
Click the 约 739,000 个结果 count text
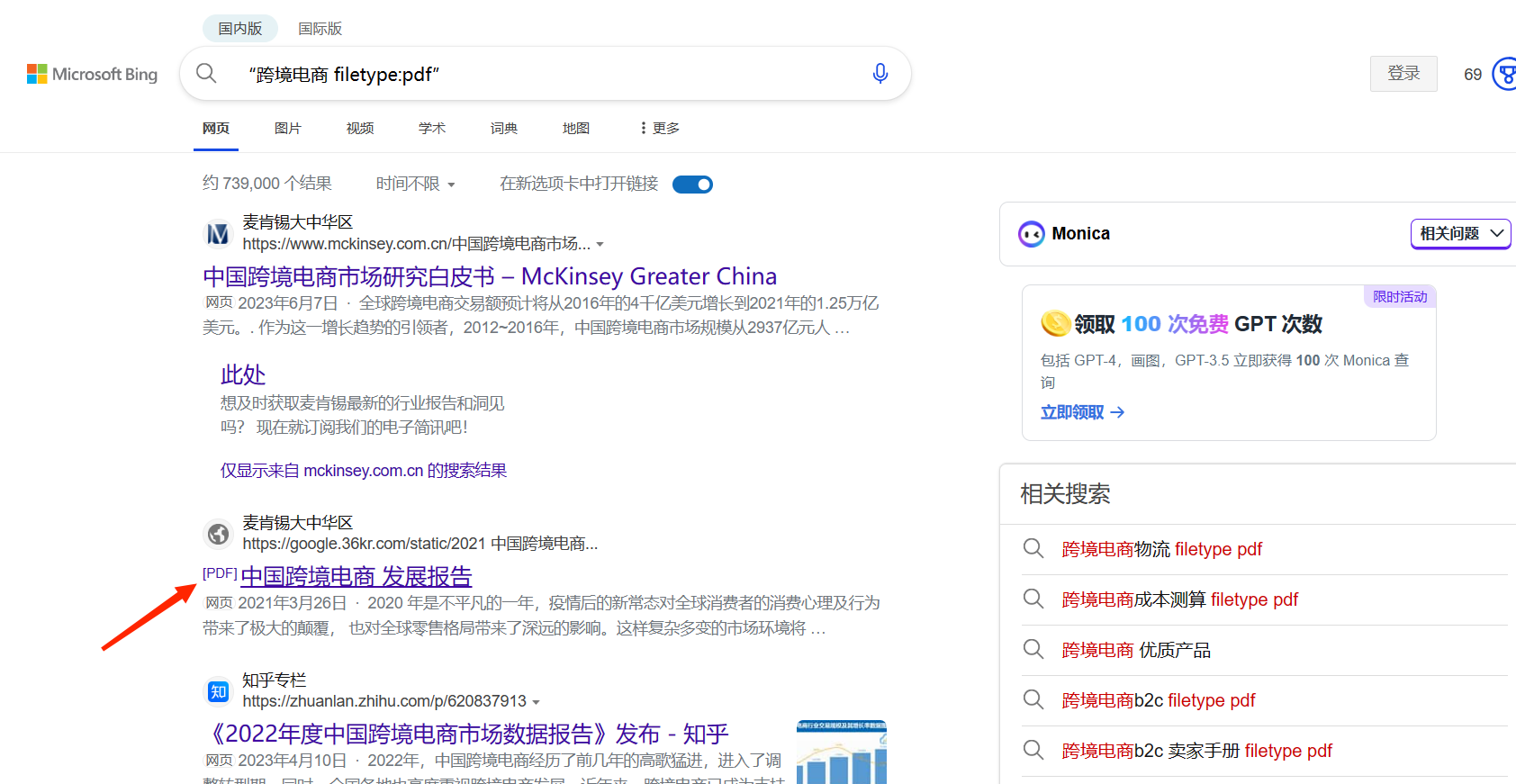(267, 184)
